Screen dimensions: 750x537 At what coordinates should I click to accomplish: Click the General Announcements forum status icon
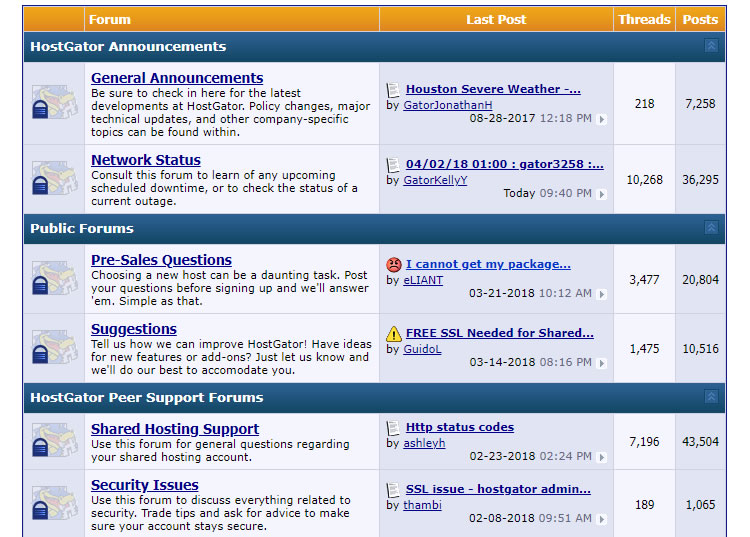(54, 102)
